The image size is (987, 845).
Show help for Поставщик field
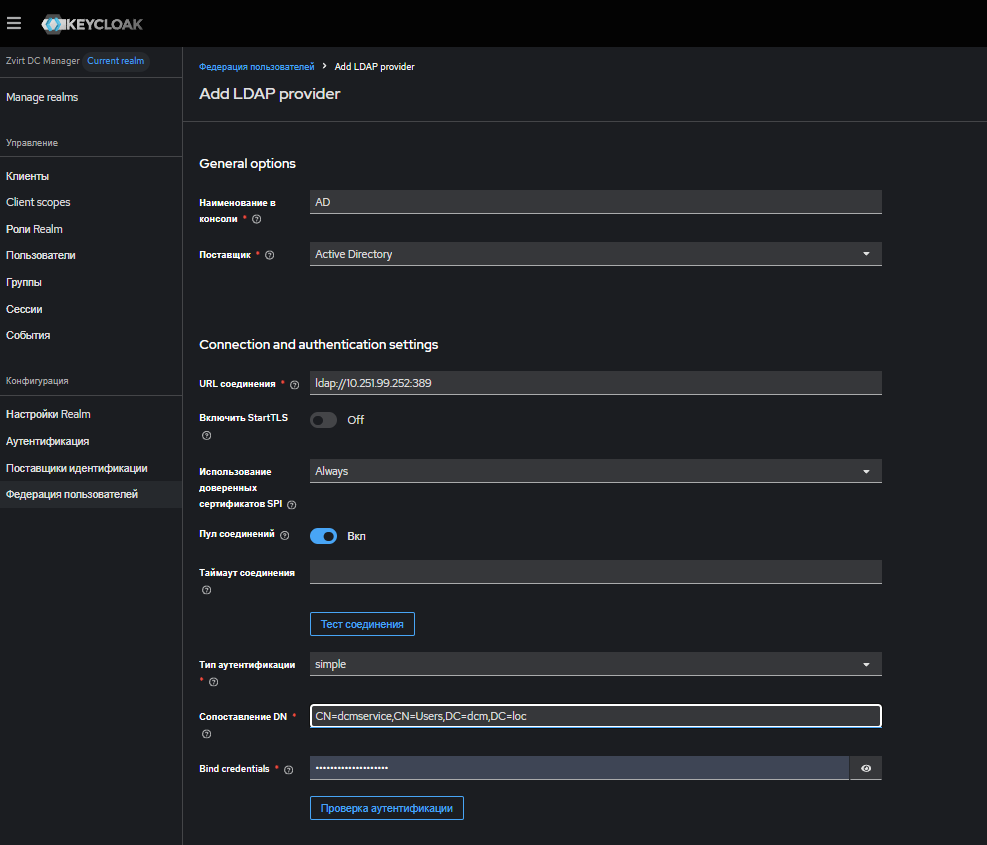(269, 255)
